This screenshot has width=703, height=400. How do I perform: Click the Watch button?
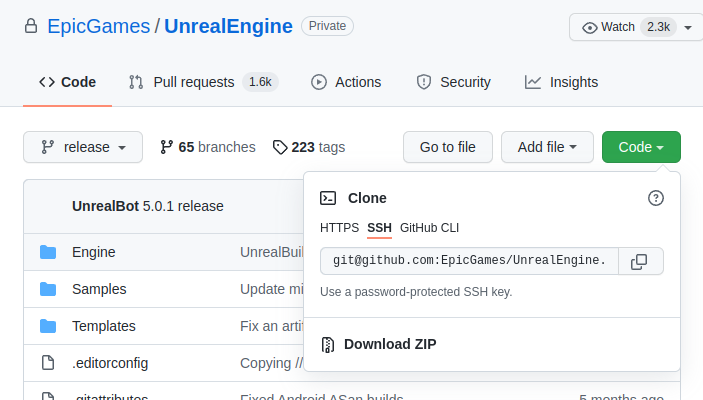point(636,27)
